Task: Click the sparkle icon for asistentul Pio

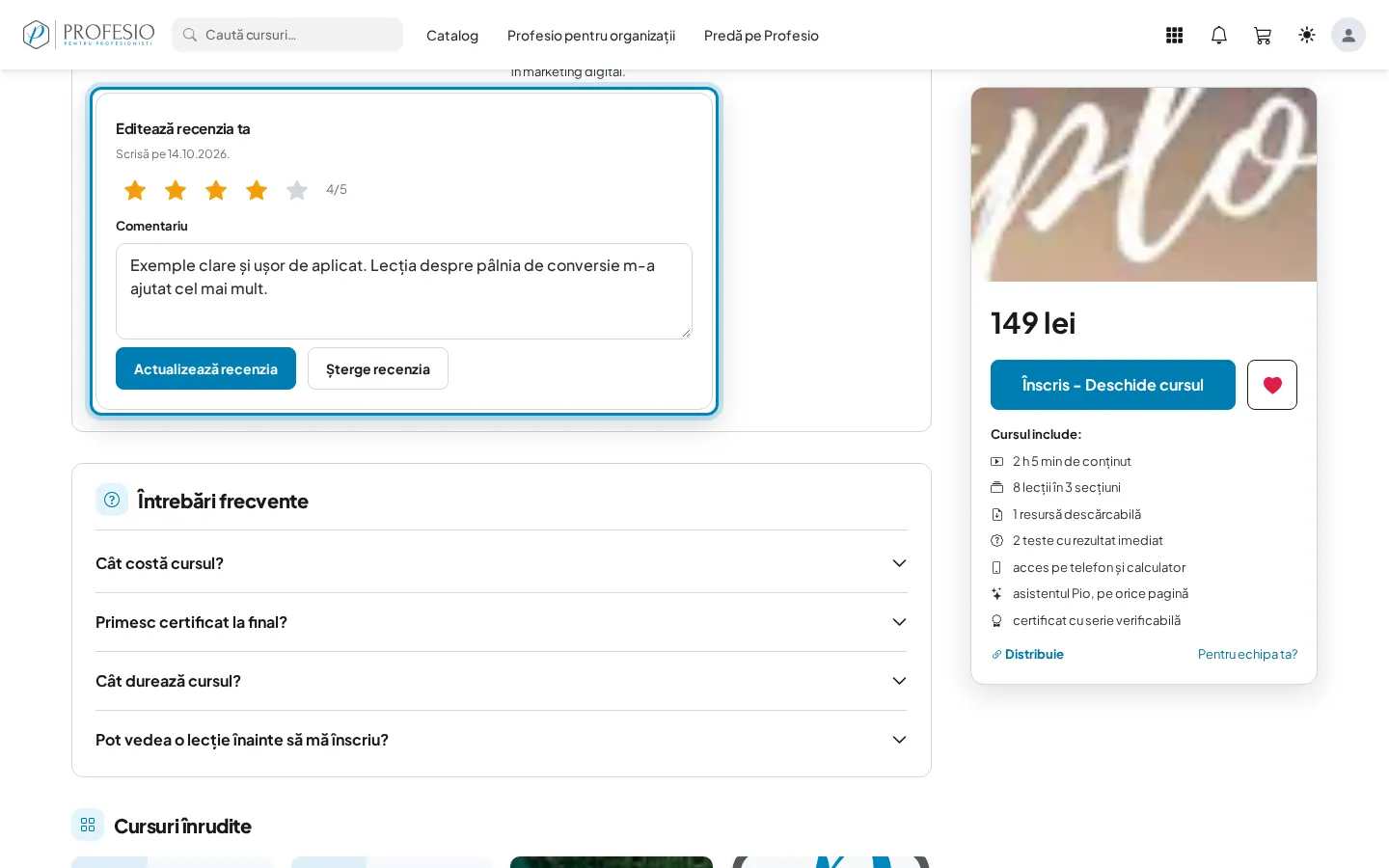Action: [997, 594]
